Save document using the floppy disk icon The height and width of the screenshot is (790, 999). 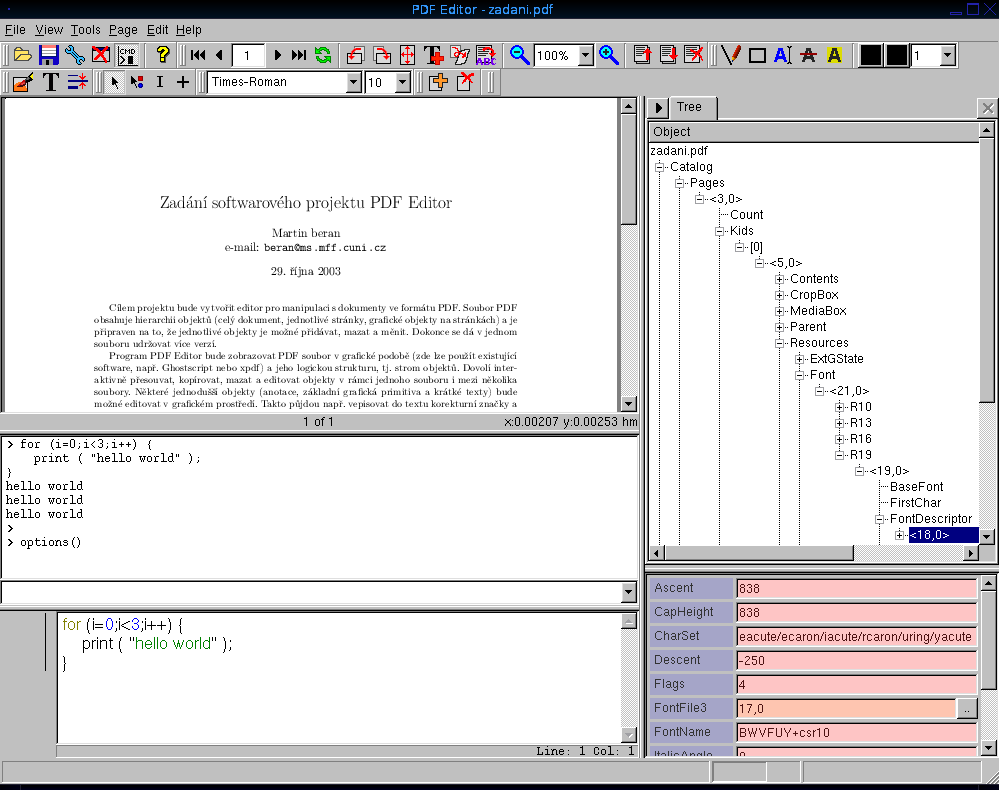[x=48, y=55]
